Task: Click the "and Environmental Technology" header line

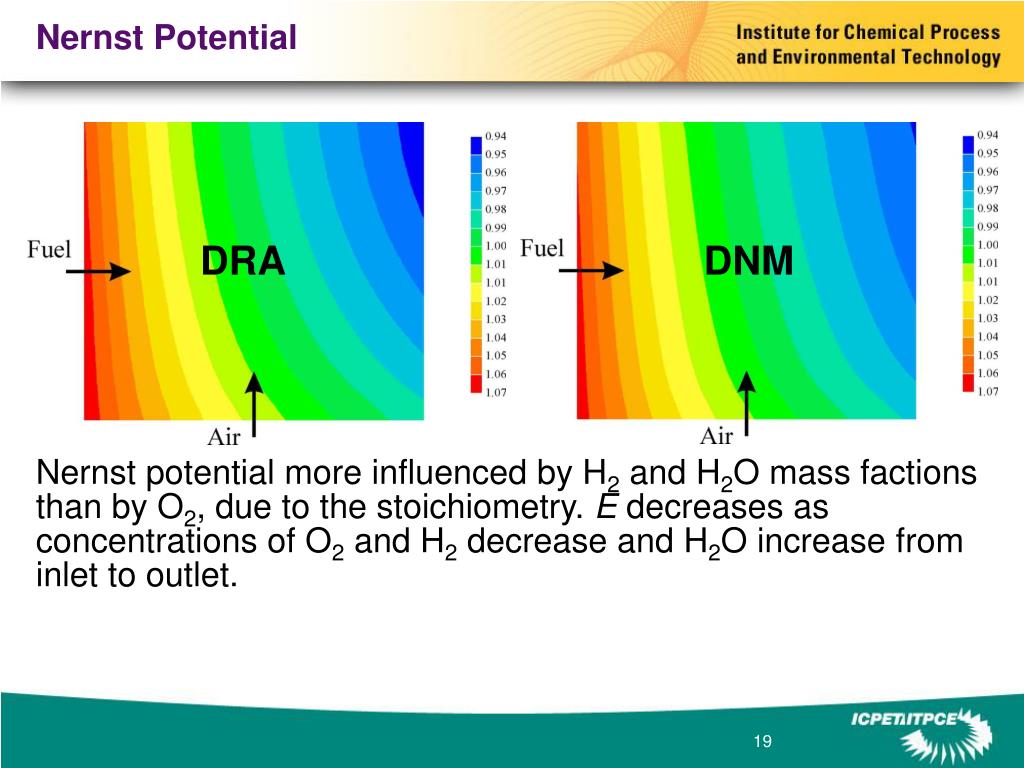Action: click(x=868, y=57)
